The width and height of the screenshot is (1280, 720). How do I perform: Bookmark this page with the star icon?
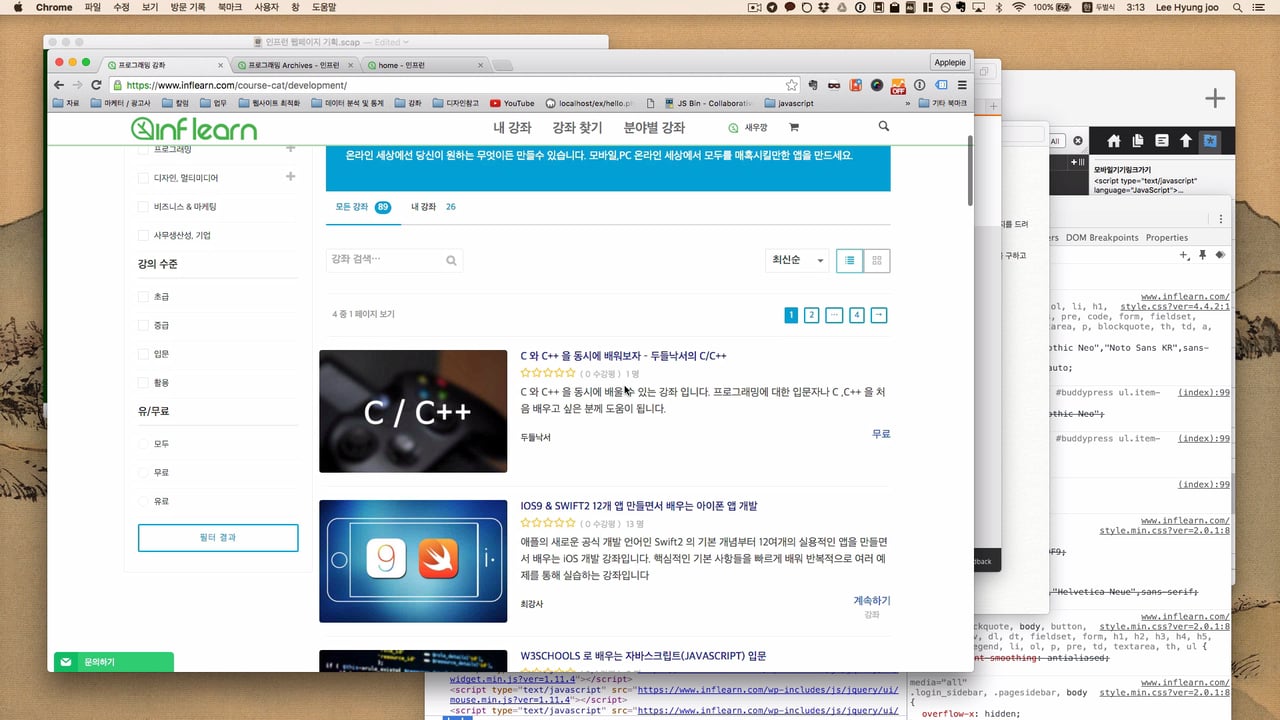(x=791, y=85)
